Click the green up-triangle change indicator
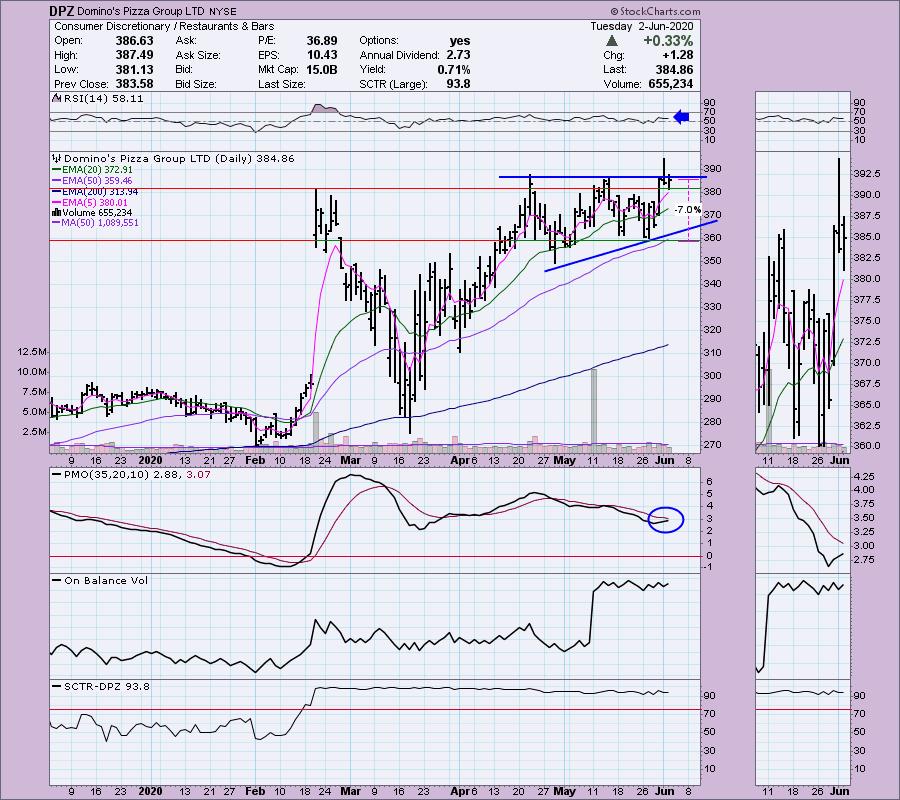This screenshot has width=900, height=800. 612,41
